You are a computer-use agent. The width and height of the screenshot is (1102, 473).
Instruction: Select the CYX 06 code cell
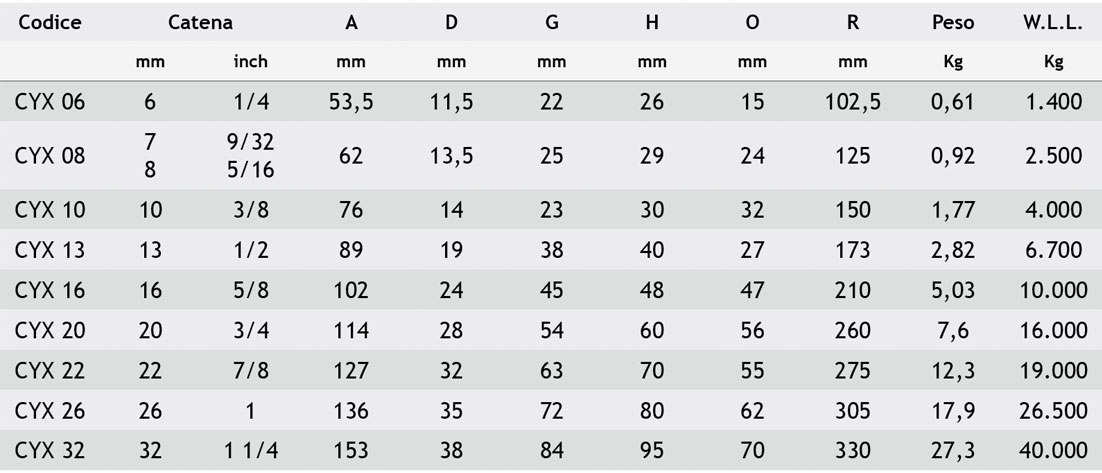[50, 101]
